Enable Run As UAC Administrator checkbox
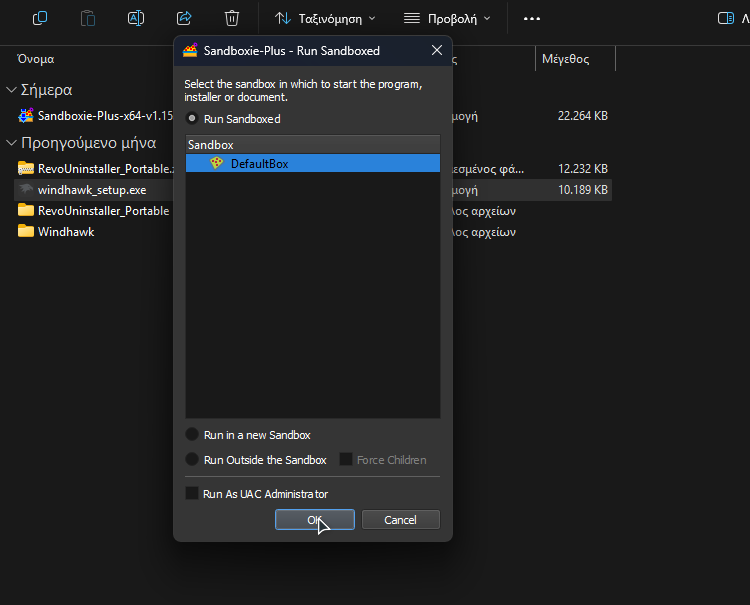This screenshot has height=605, width=750. click(192, 493)
